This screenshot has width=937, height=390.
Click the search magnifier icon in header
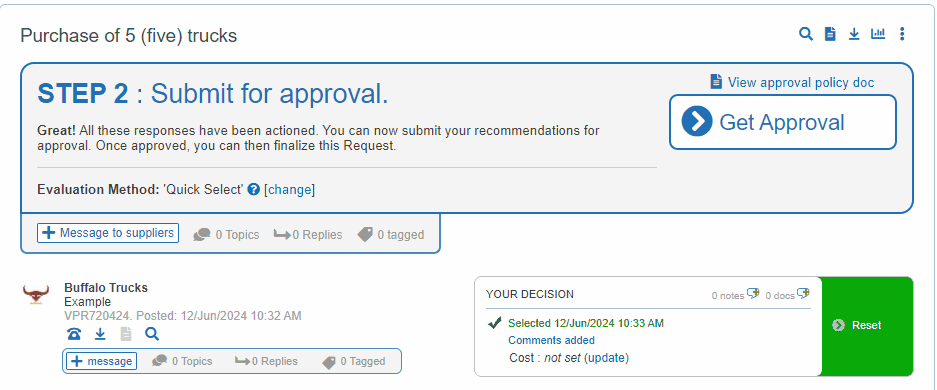pos(806,34)
